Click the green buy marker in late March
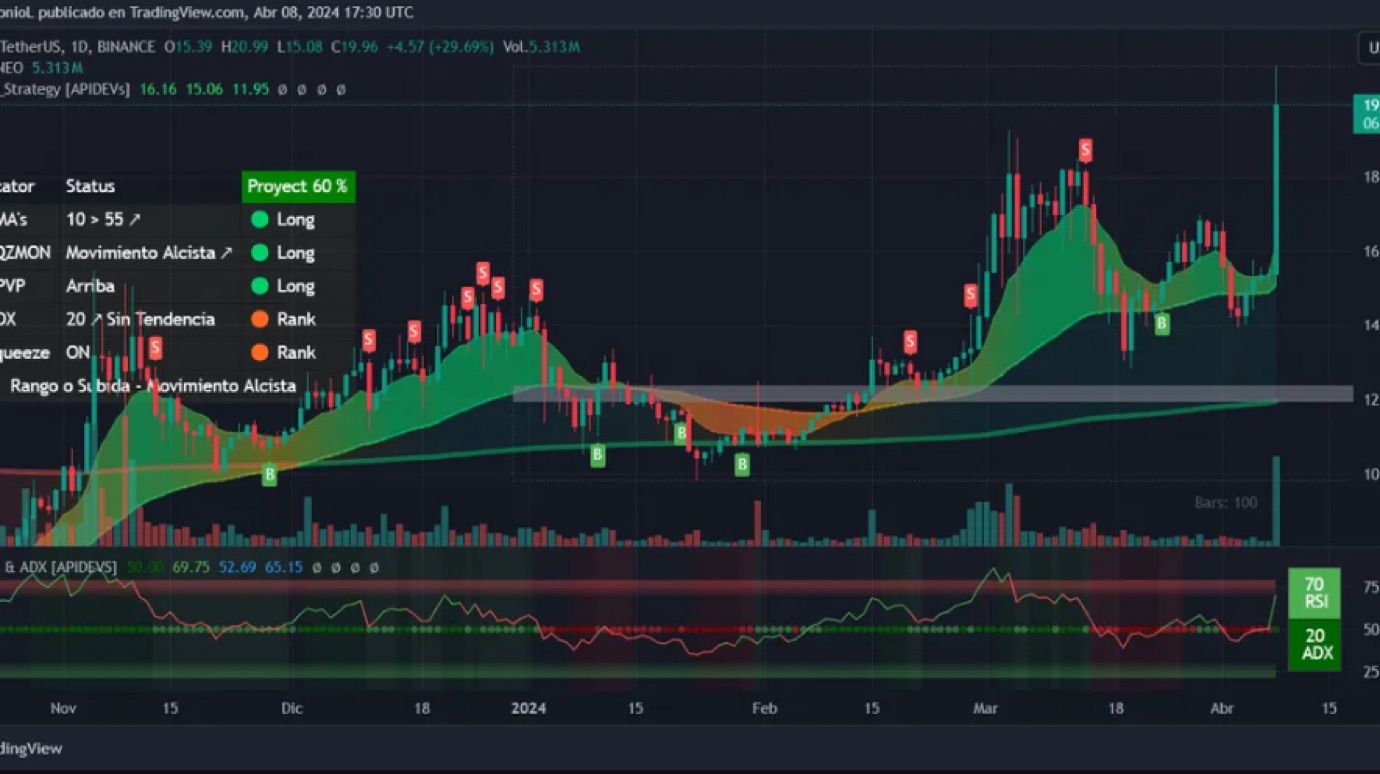 [x=1162, y=323]
